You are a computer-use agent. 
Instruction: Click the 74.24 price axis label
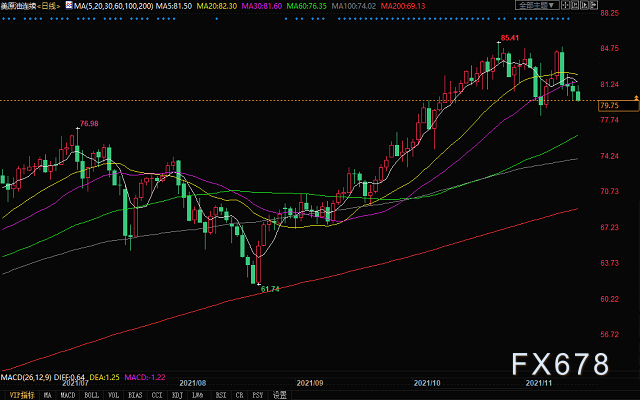609,156
